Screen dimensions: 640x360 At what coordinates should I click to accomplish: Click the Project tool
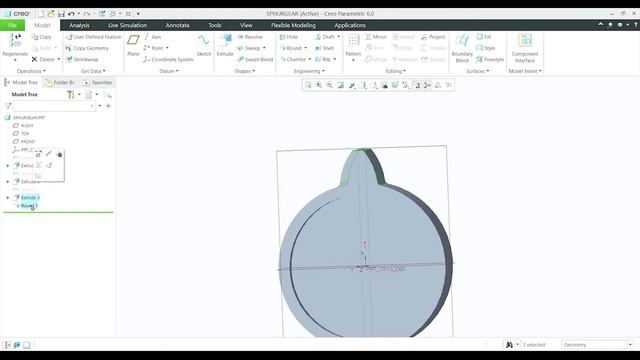[x=433, y=37]
